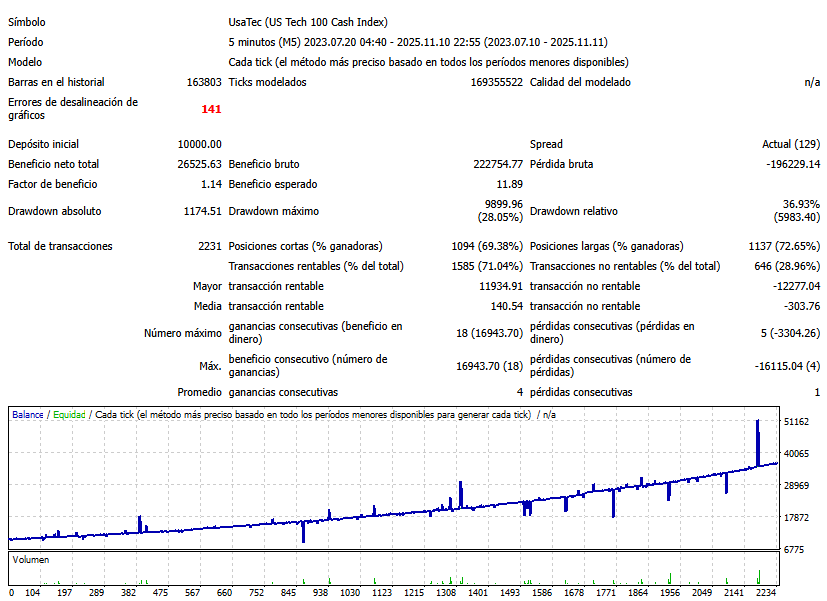Select the Ticks modelados value 169355522

[496, 83]
